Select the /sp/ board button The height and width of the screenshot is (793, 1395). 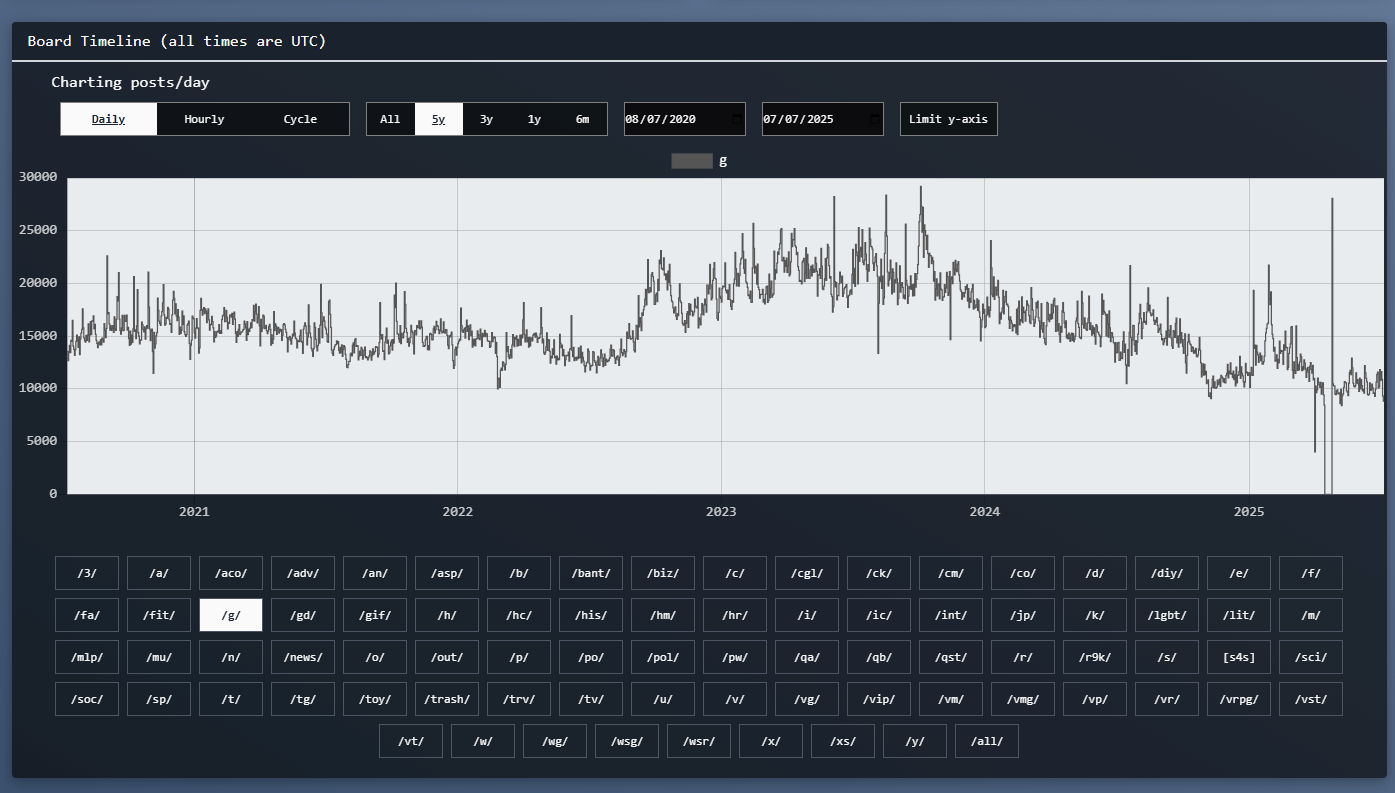[x=159, y=699]
